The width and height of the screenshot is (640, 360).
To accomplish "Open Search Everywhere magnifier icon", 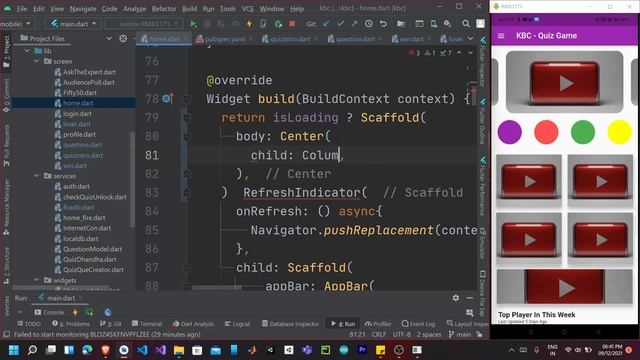I will point(466,24).
